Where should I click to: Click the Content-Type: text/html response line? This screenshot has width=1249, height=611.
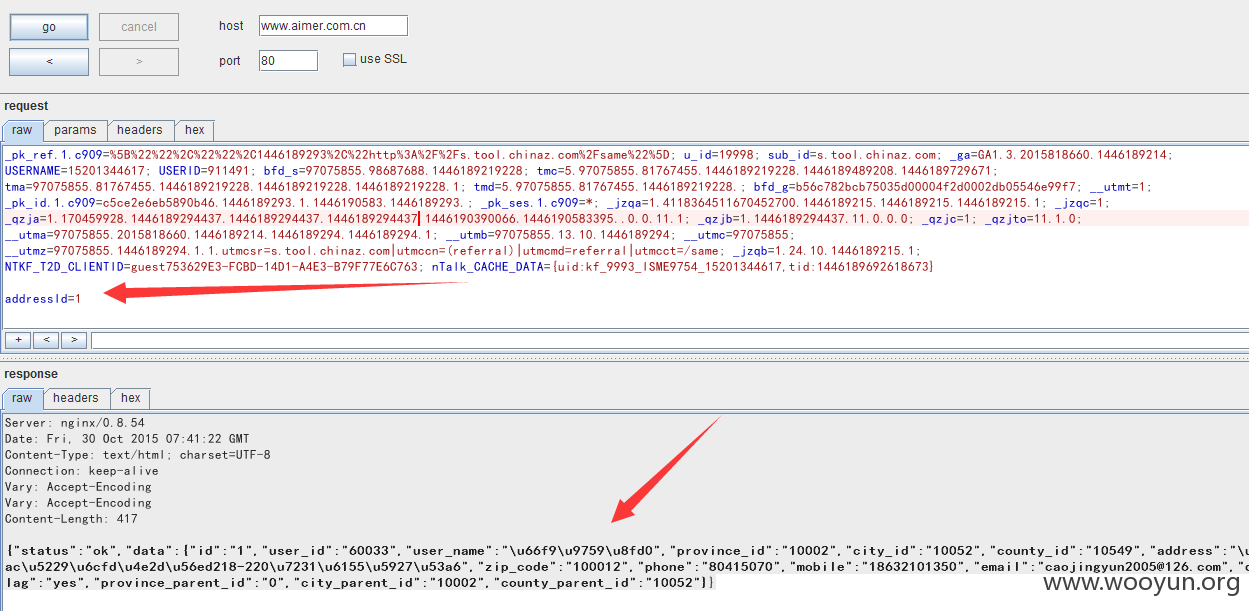(138, 455)
